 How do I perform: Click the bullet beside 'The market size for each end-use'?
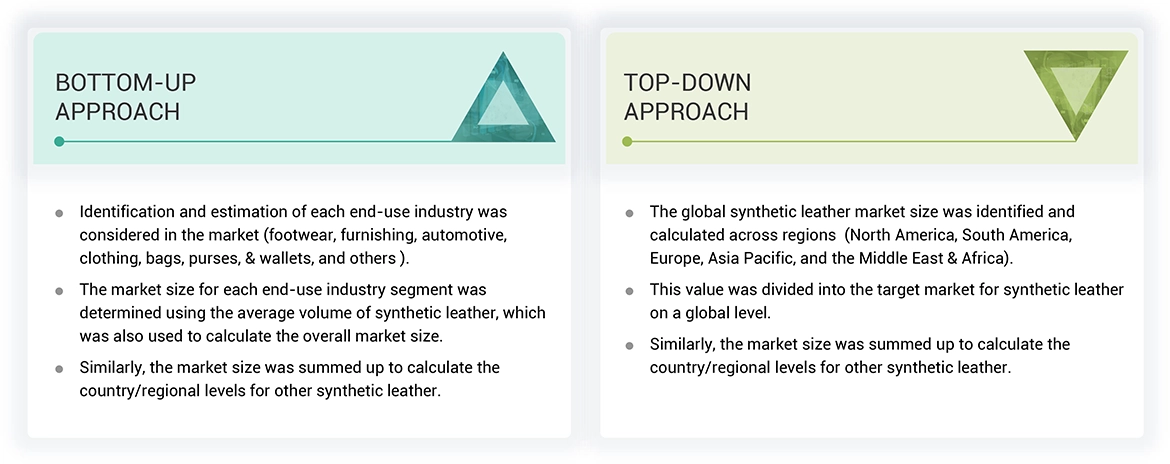click(59, 291)
